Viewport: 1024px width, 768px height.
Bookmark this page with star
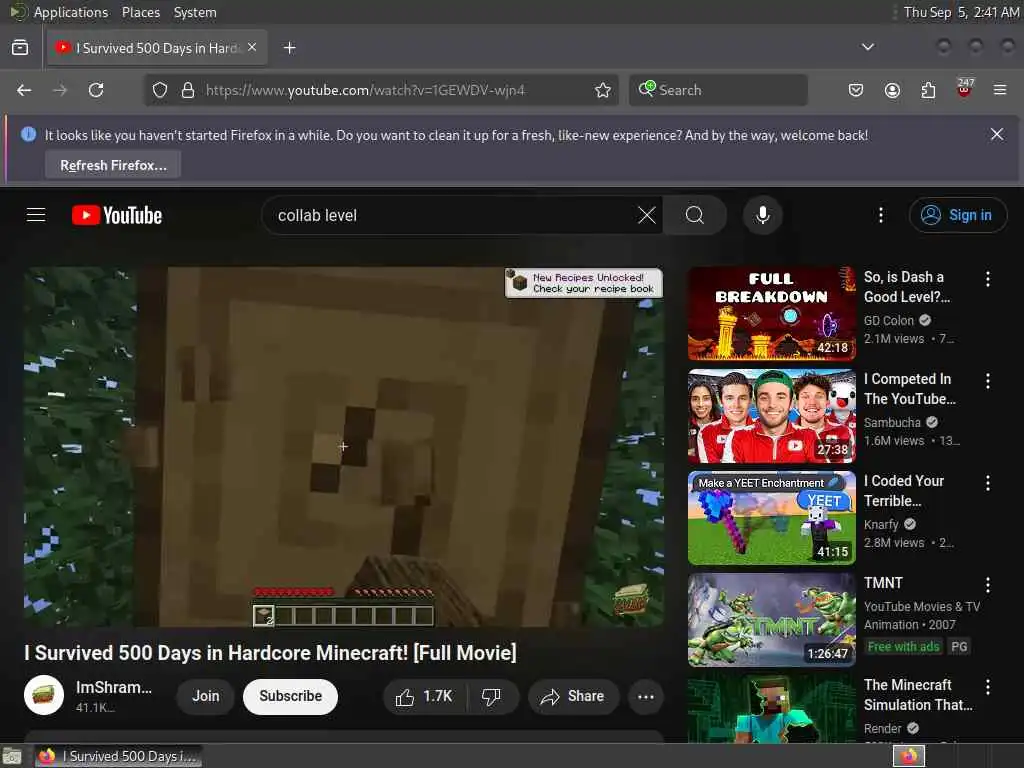point(603,90)
